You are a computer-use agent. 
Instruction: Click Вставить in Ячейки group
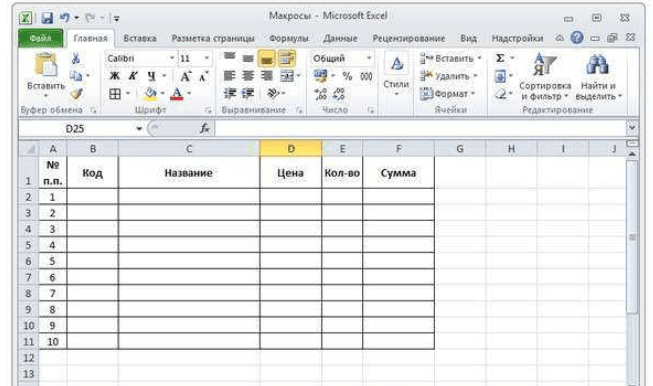[451, 59]
